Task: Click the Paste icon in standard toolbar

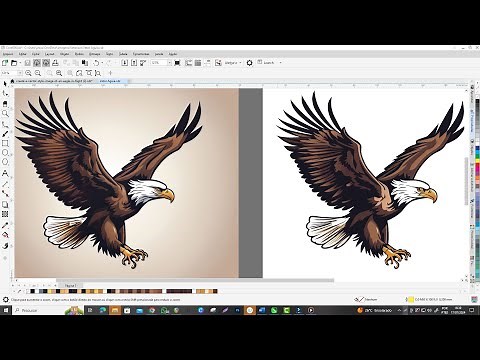Action: pos(85,63)
